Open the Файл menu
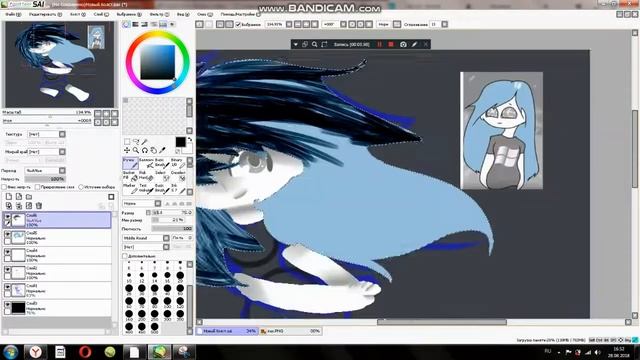 click(x=13, y=14)
